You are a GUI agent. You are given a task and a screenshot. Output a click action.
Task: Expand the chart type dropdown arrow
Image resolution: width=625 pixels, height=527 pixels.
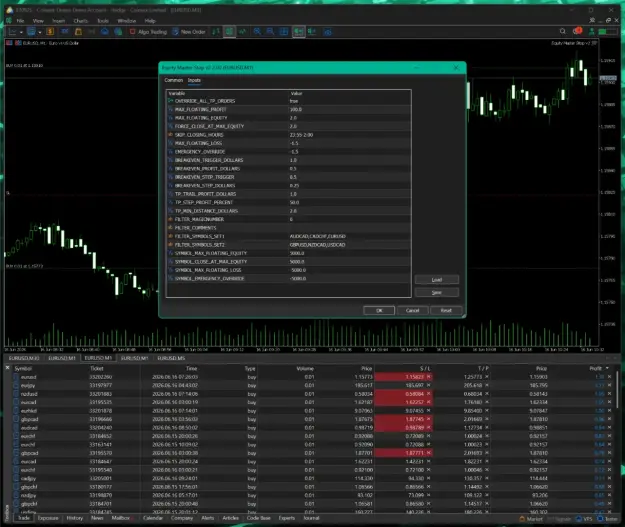pyautogui.click(x=21, y=32)
